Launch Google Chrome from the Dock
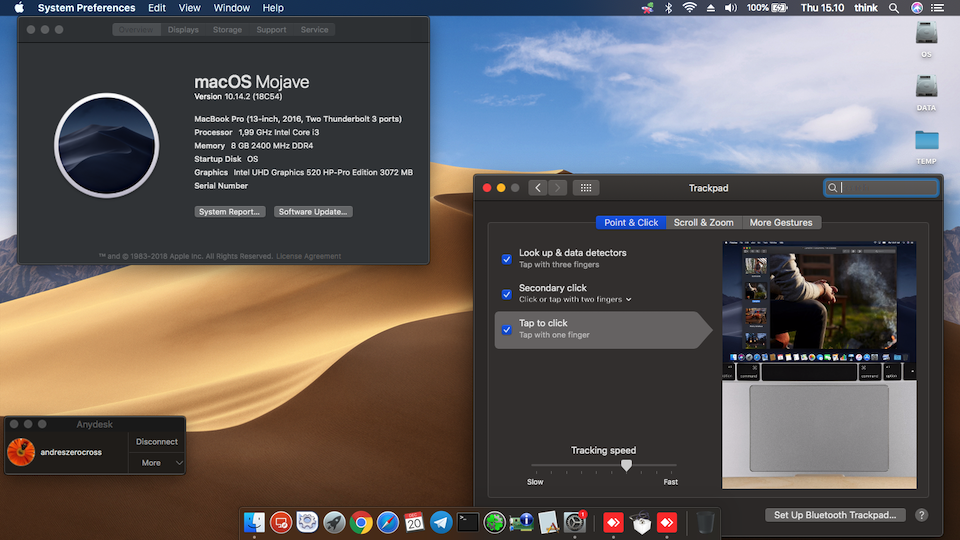The height and width of the screenshot is (540, 960). click(x=361, y=522)
